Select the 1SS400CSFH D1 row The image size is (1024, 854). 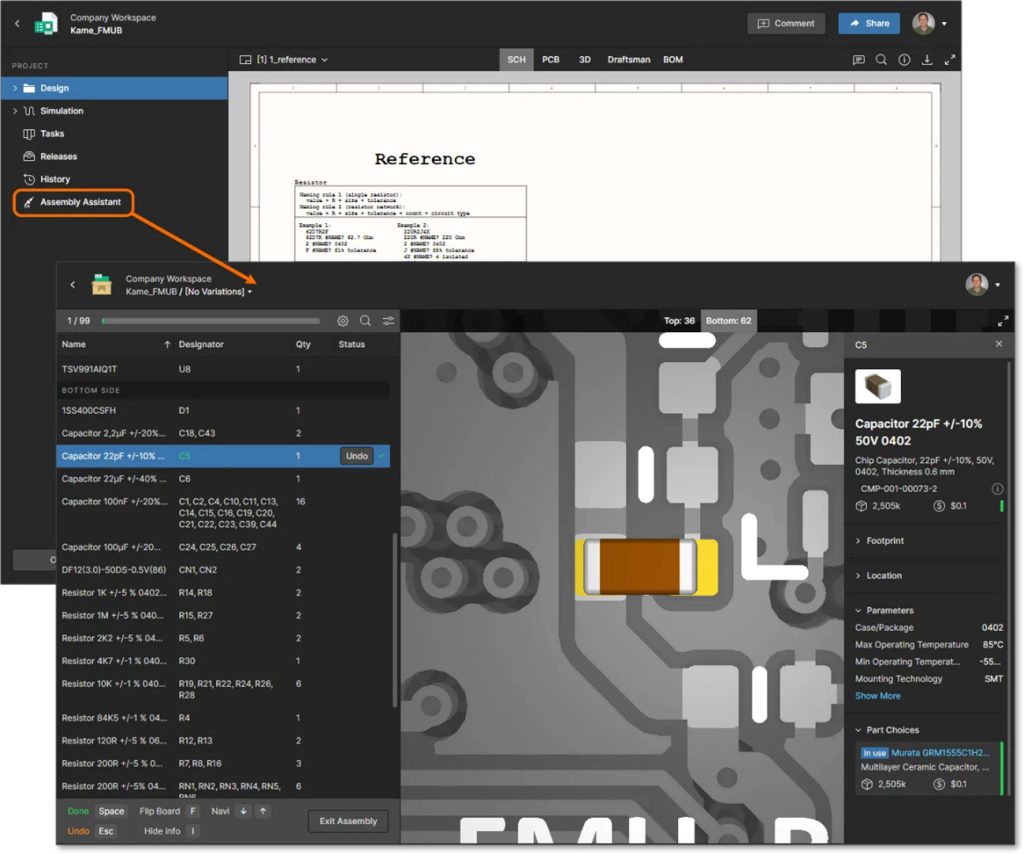(x=223, y=411)
